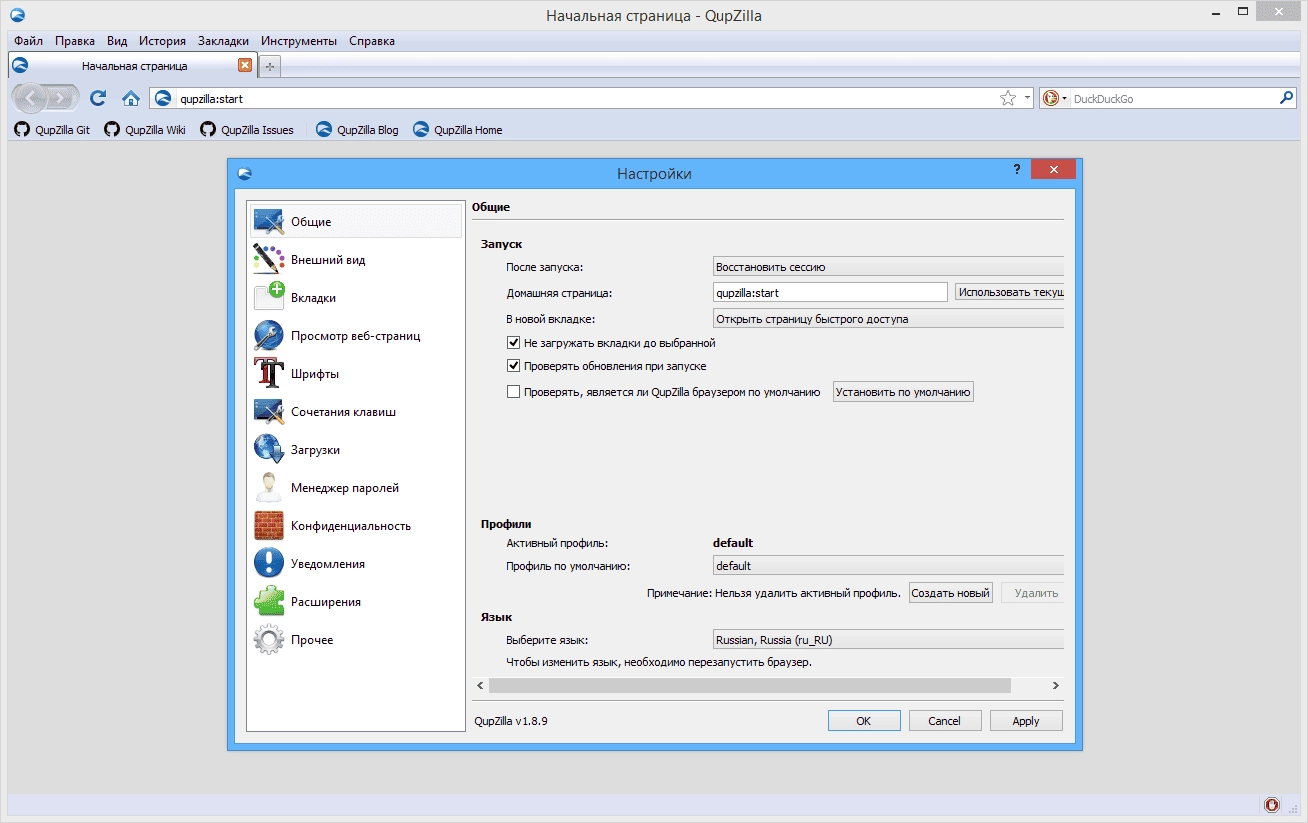Open the QupZilla Home bookmark
Viewport: 1308px width, 823px height.
coord(458,129)
